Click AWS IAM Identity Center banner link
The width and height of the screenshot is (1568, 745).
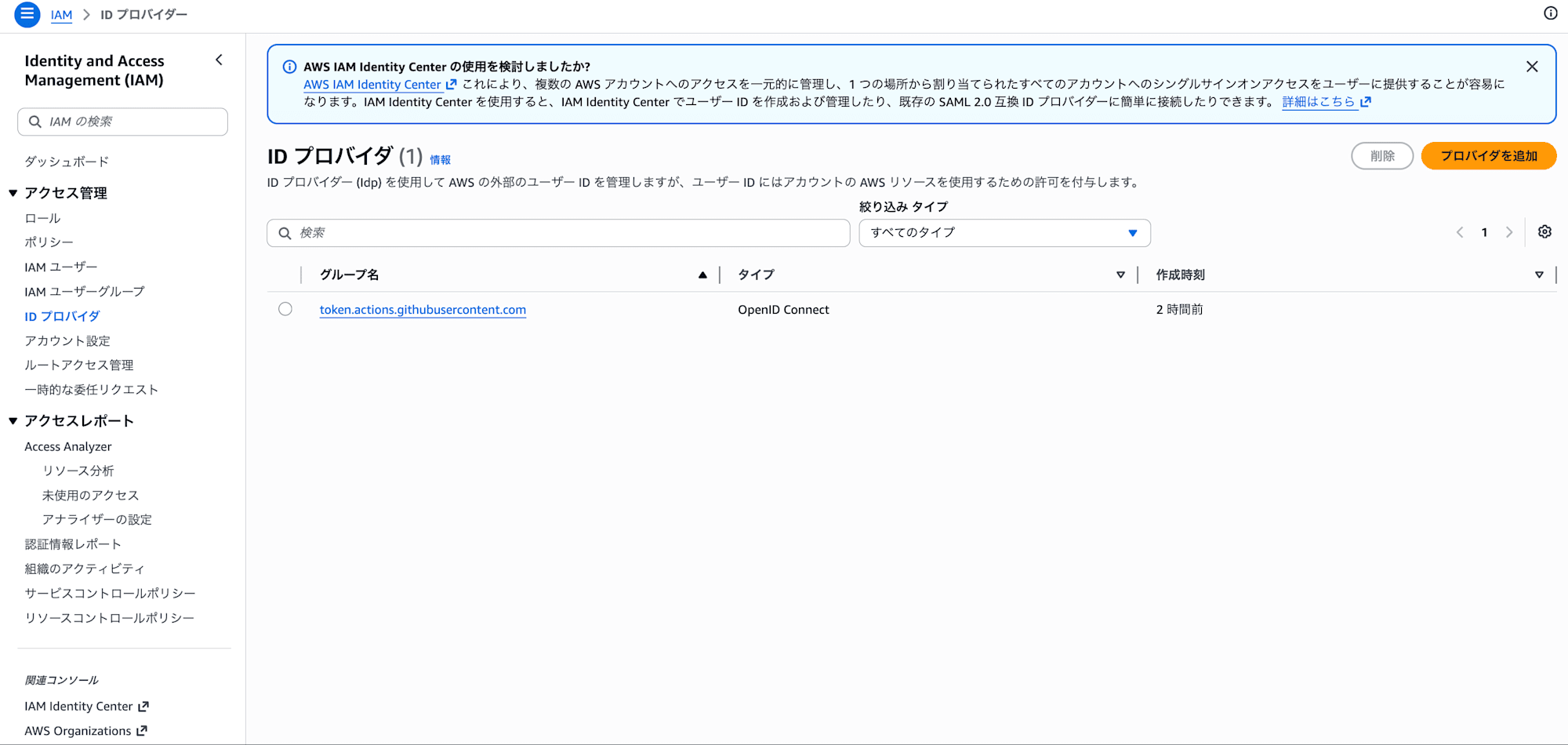[x=372, y=85]
